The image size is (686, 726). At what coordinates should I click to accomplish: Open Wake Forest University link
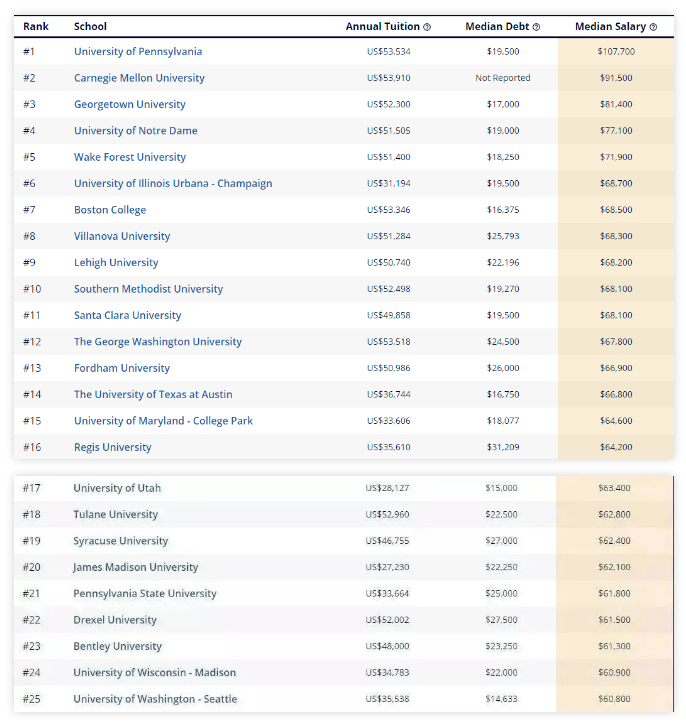pyautogui.click(x=130, y=157)
